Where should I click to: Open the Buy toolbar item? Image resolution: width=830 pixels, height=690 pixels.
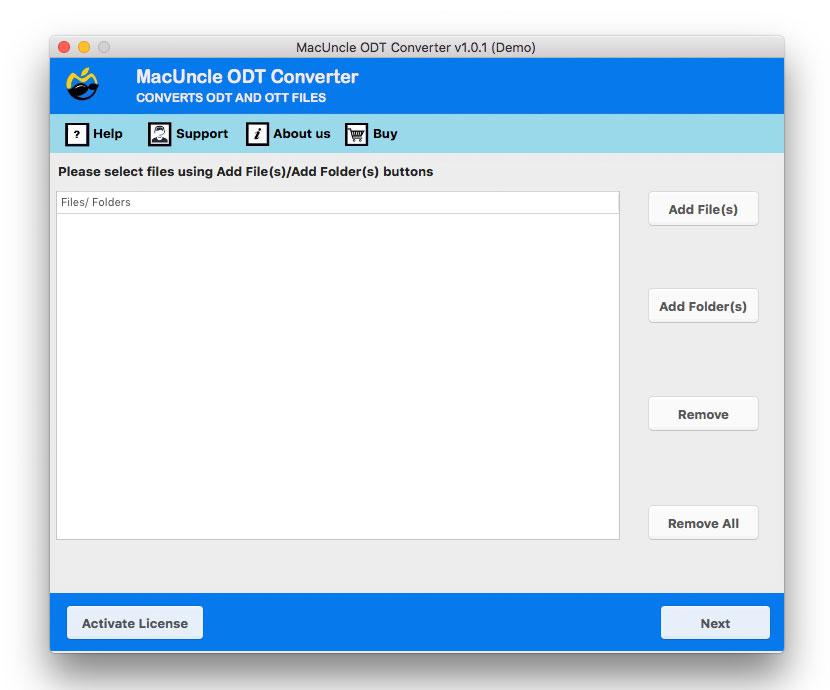pyautogui.click(x=384, y=134)
